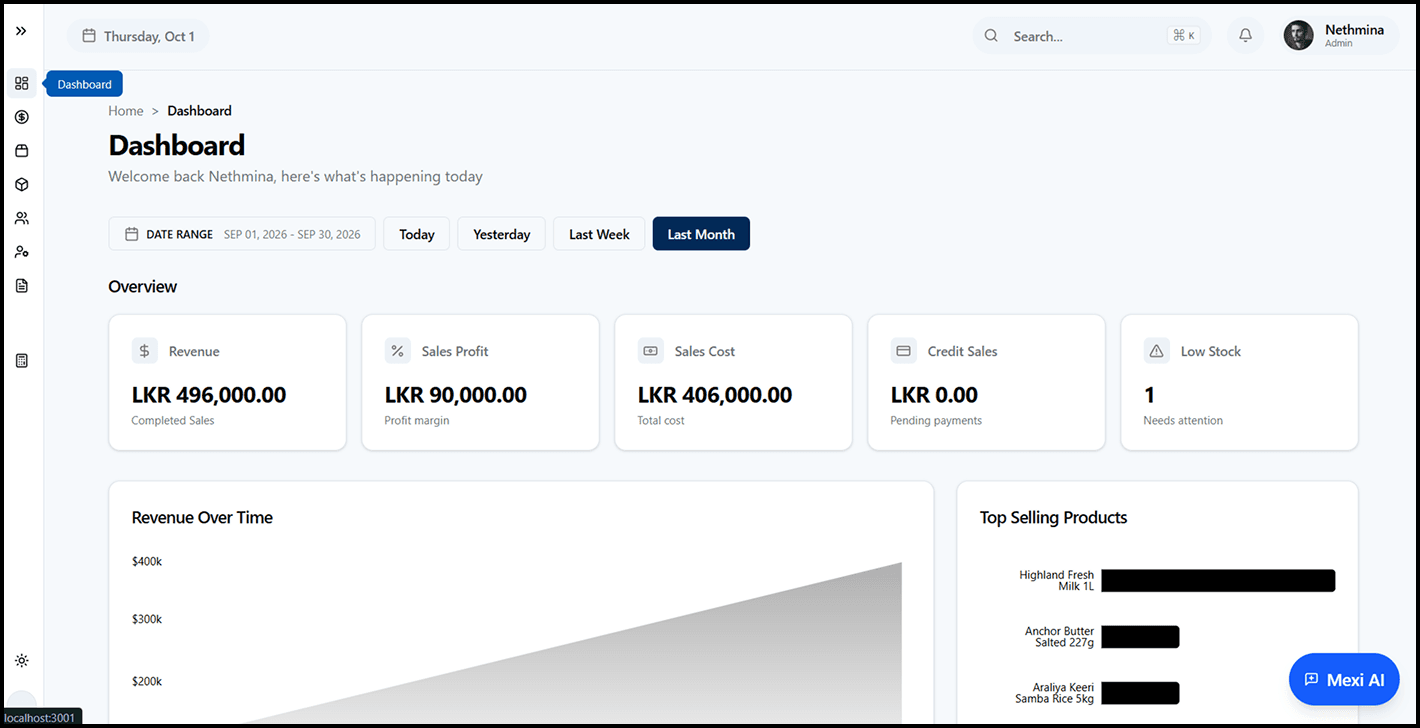The image size is (1420, 728).
Task: Open the dollar-sign sales icon in sidebar
Action: (22, 117)
